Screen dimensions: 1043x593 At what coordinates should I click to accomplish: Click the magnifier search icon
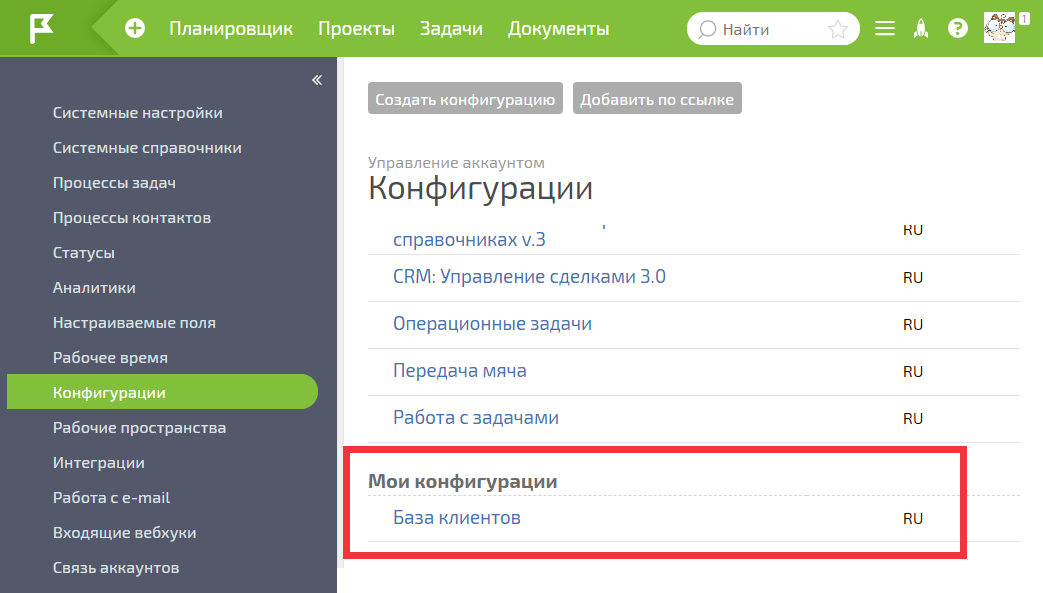point(707,29)
